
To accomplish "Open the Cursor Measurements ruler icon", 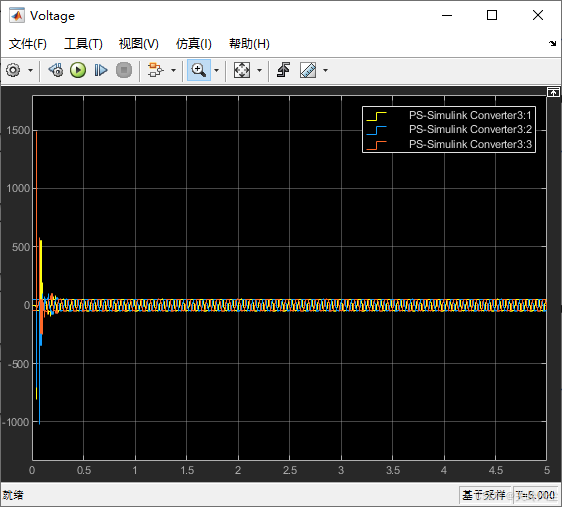I will [x=308, y=70].
